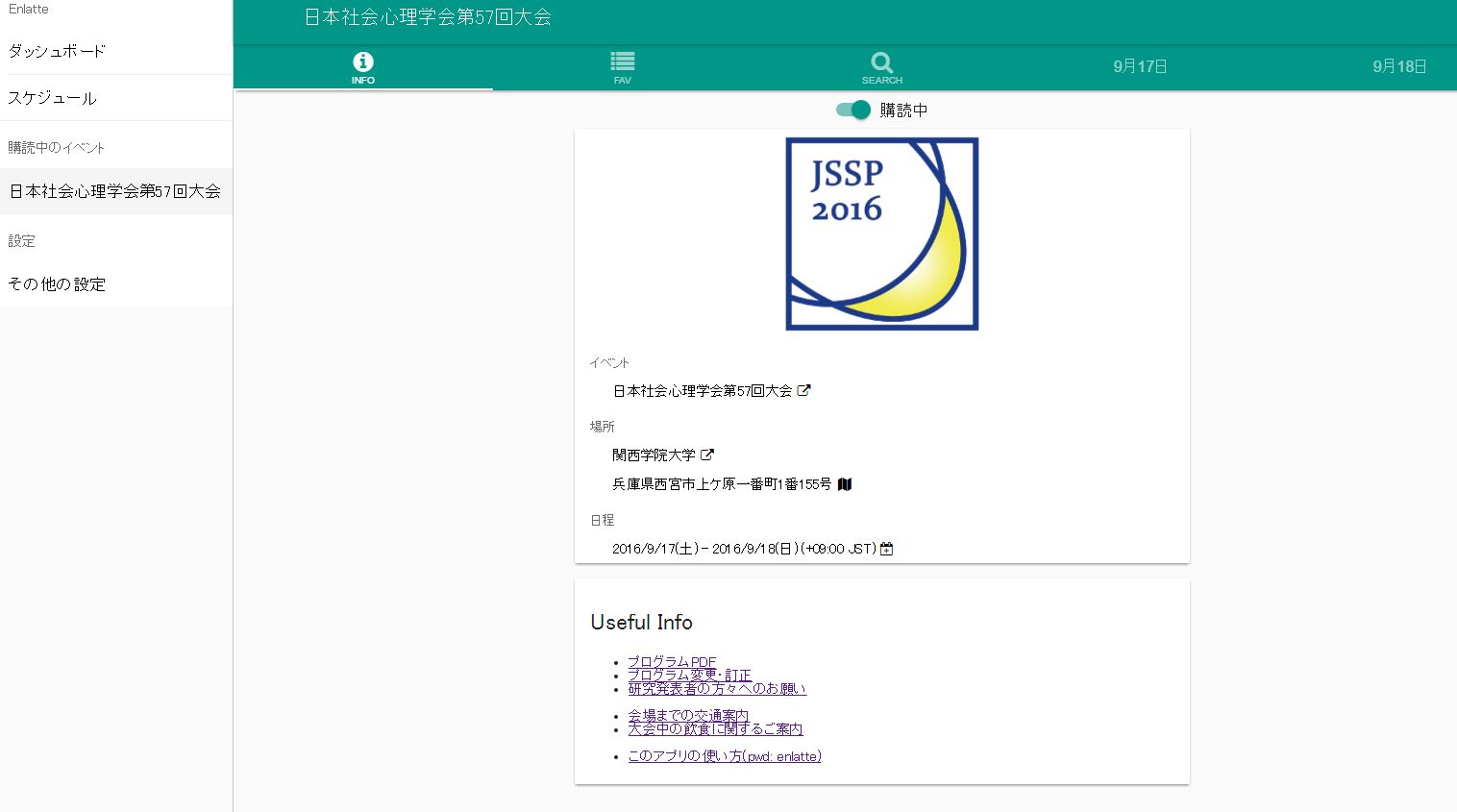Open the このアプリの使い方 link
Image resolution: width=1457 pixels, height=812 pixels.
pyautogui.click(x=725, y=756)
